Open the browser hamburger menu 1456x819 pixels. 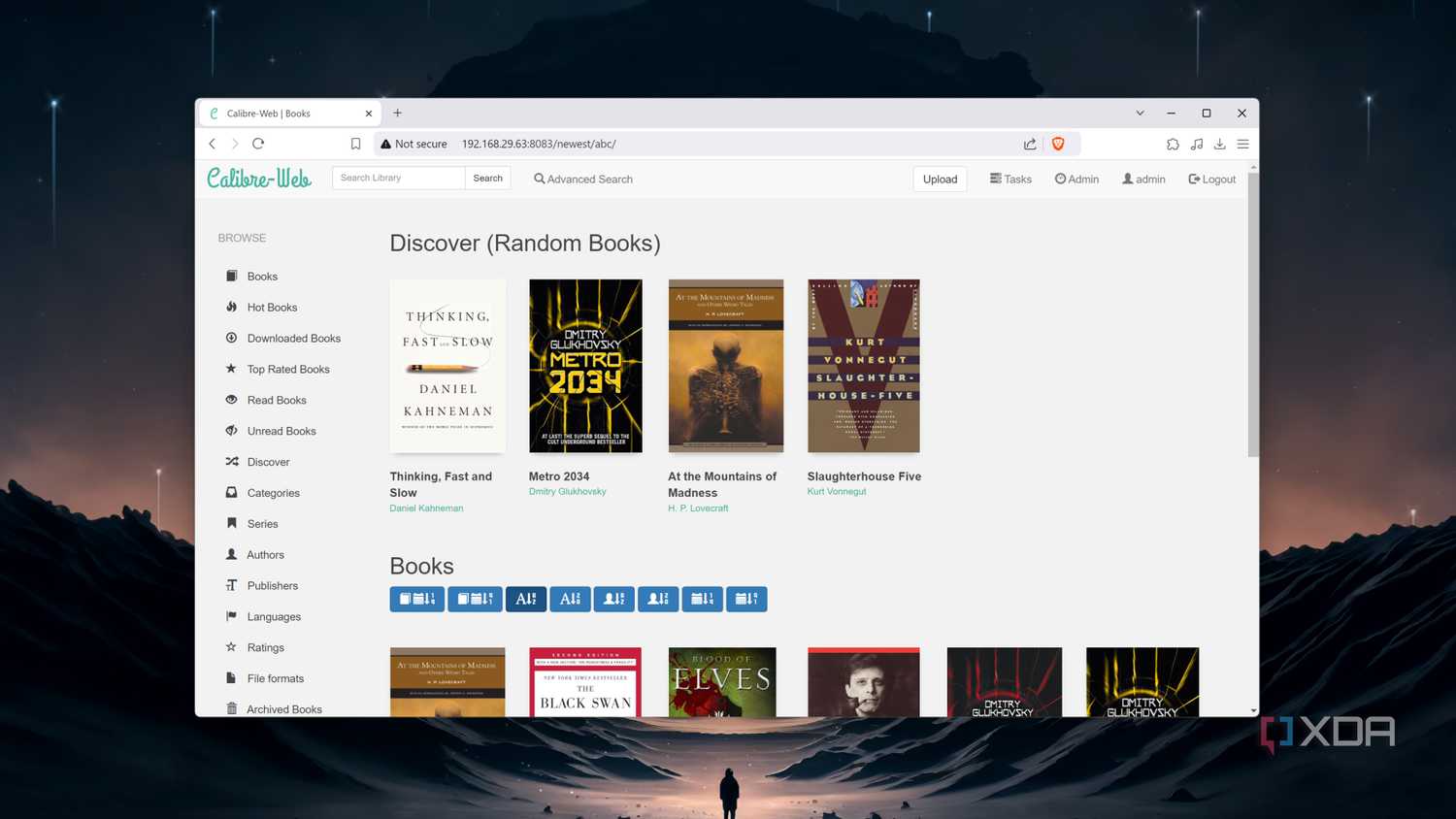(x=1242, y=144)
